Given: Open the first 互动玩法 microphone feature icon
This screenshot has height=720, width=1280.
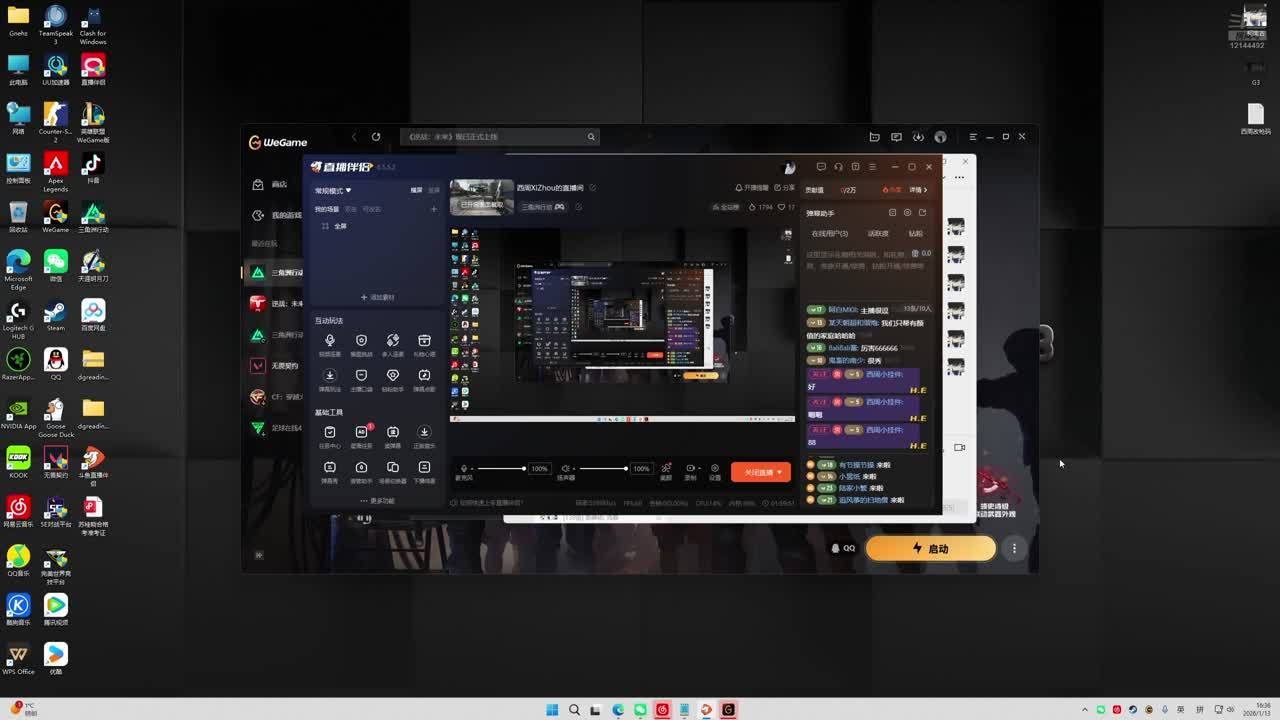Looking at the screenshot, I should (x=330, y=341).
